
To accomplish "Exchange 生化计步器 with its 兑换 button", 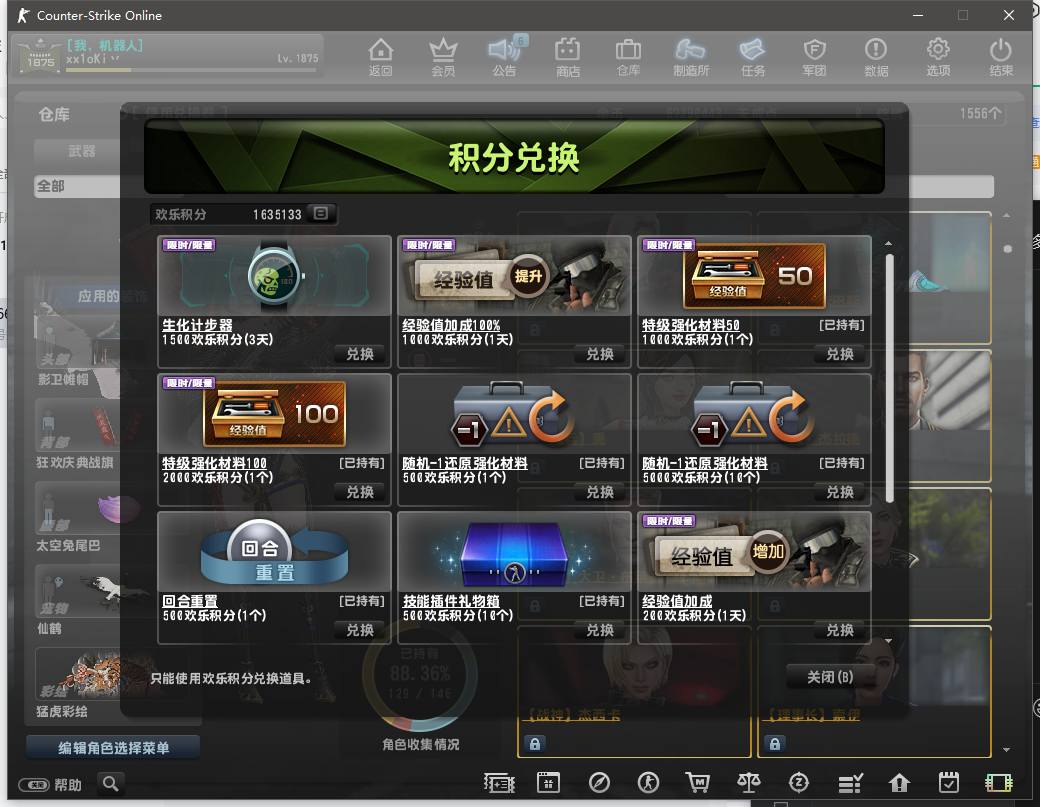I will coord(359,354).
